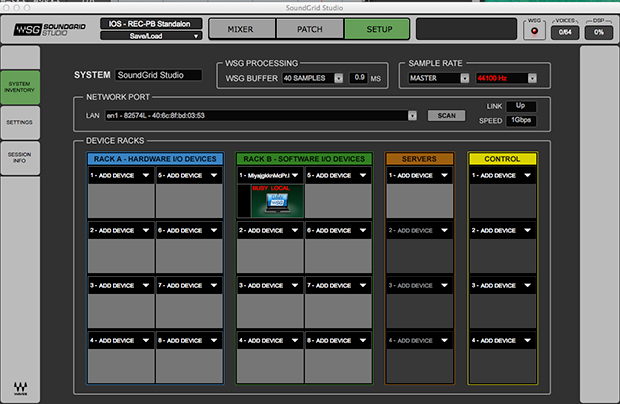Viewport: 620px width, 404px height.
Task: Switch to the PATCH tab
Action: pyautogui.click(x=310, y=29)
